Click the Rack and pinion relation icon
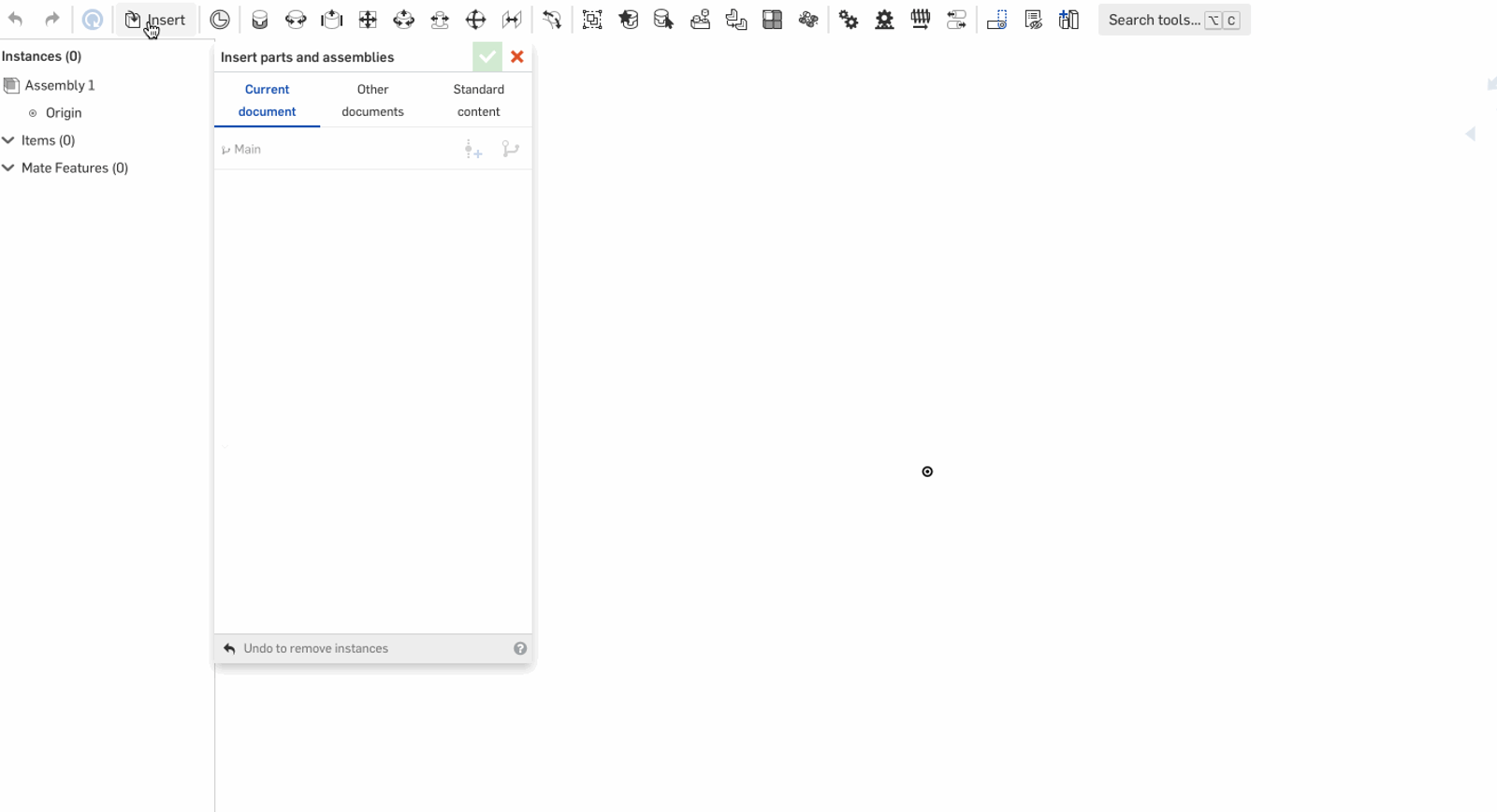 (x=885, y=20)
